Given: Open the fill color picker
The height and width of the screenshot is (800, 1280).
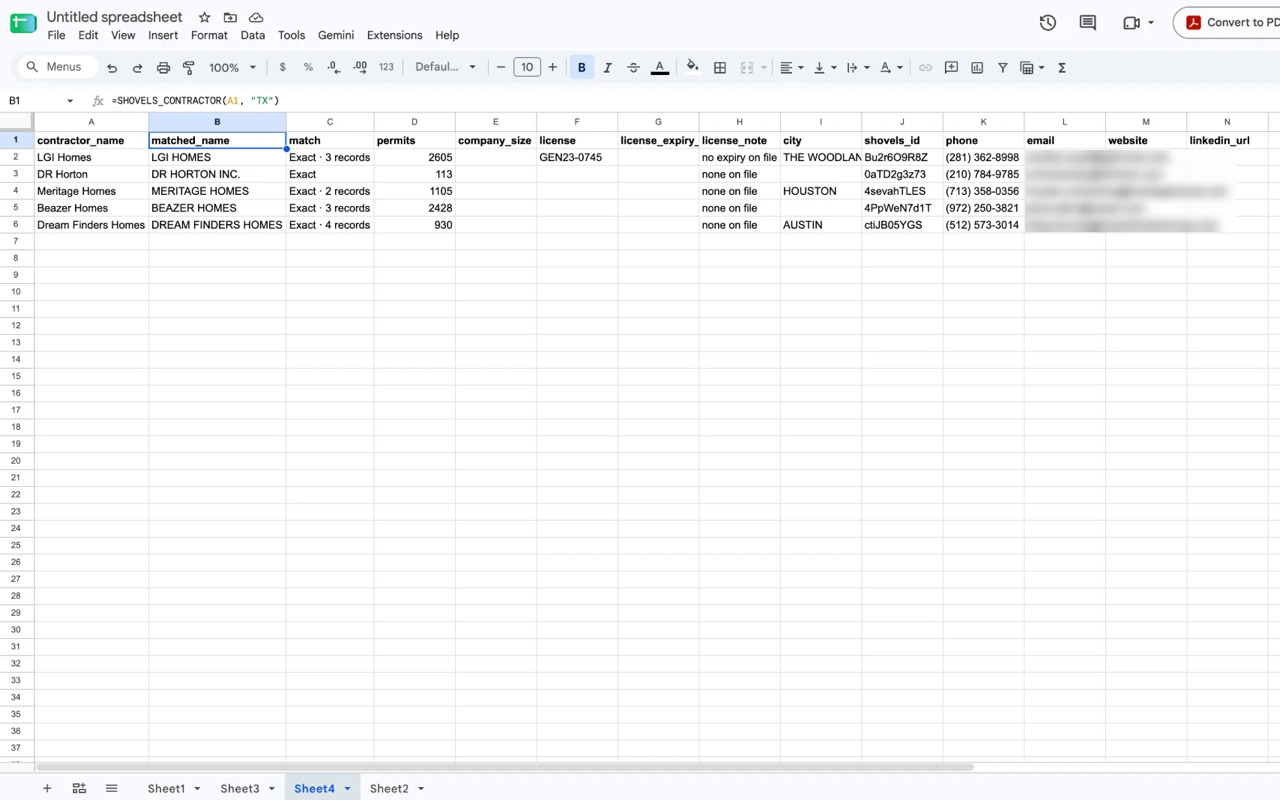Looking at the screenshot, I should point(692,68).
